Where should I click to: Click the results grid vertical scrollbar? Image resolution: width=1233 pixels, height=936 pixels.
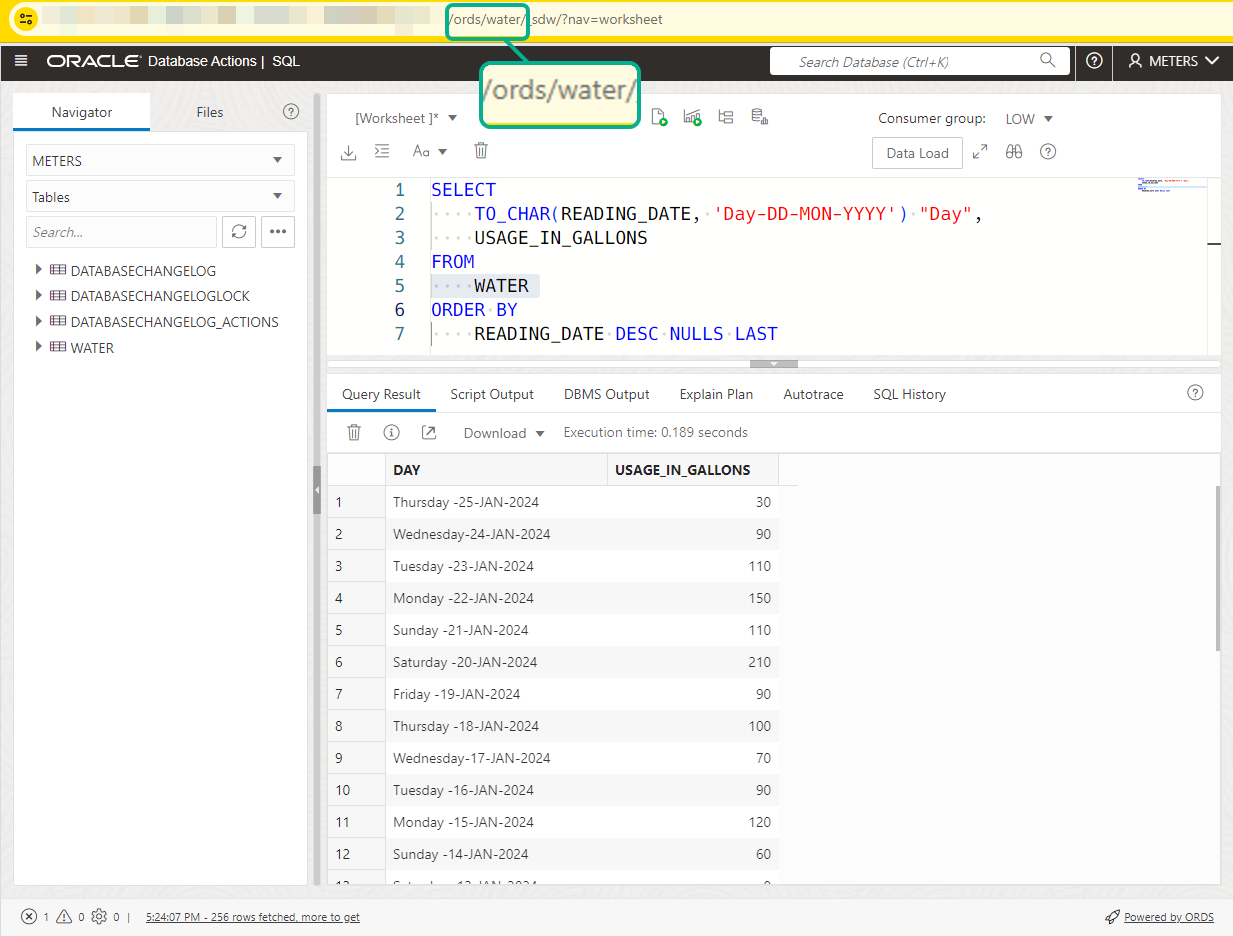[1217, 568]
